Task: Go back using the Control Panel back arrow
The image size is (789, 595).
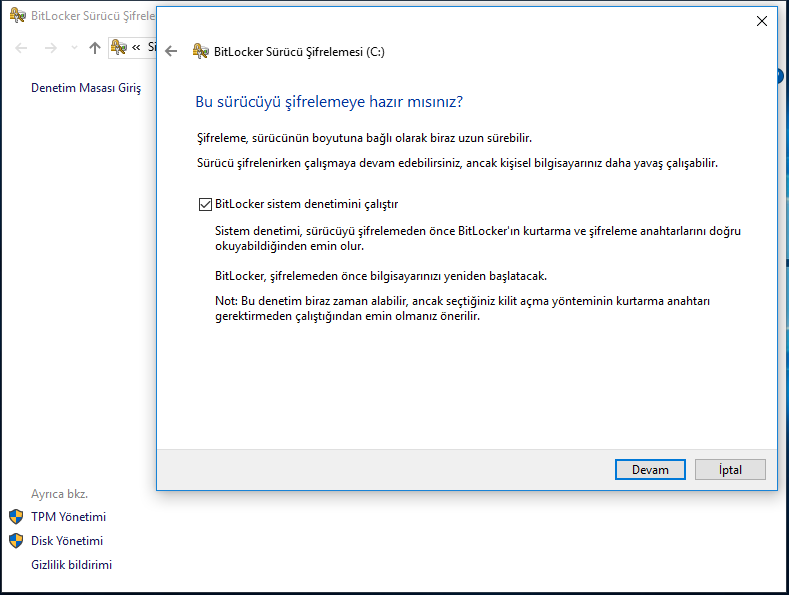Action: tap(21, 47)
